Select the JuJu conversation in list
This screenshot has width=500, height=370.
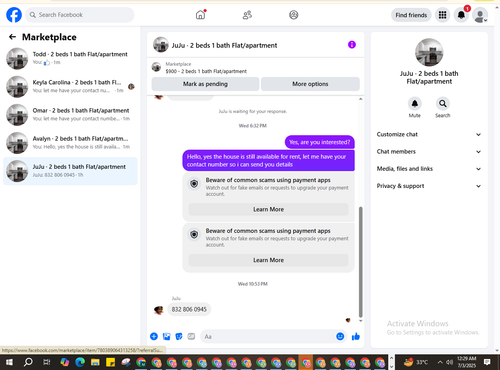point(70,171)
